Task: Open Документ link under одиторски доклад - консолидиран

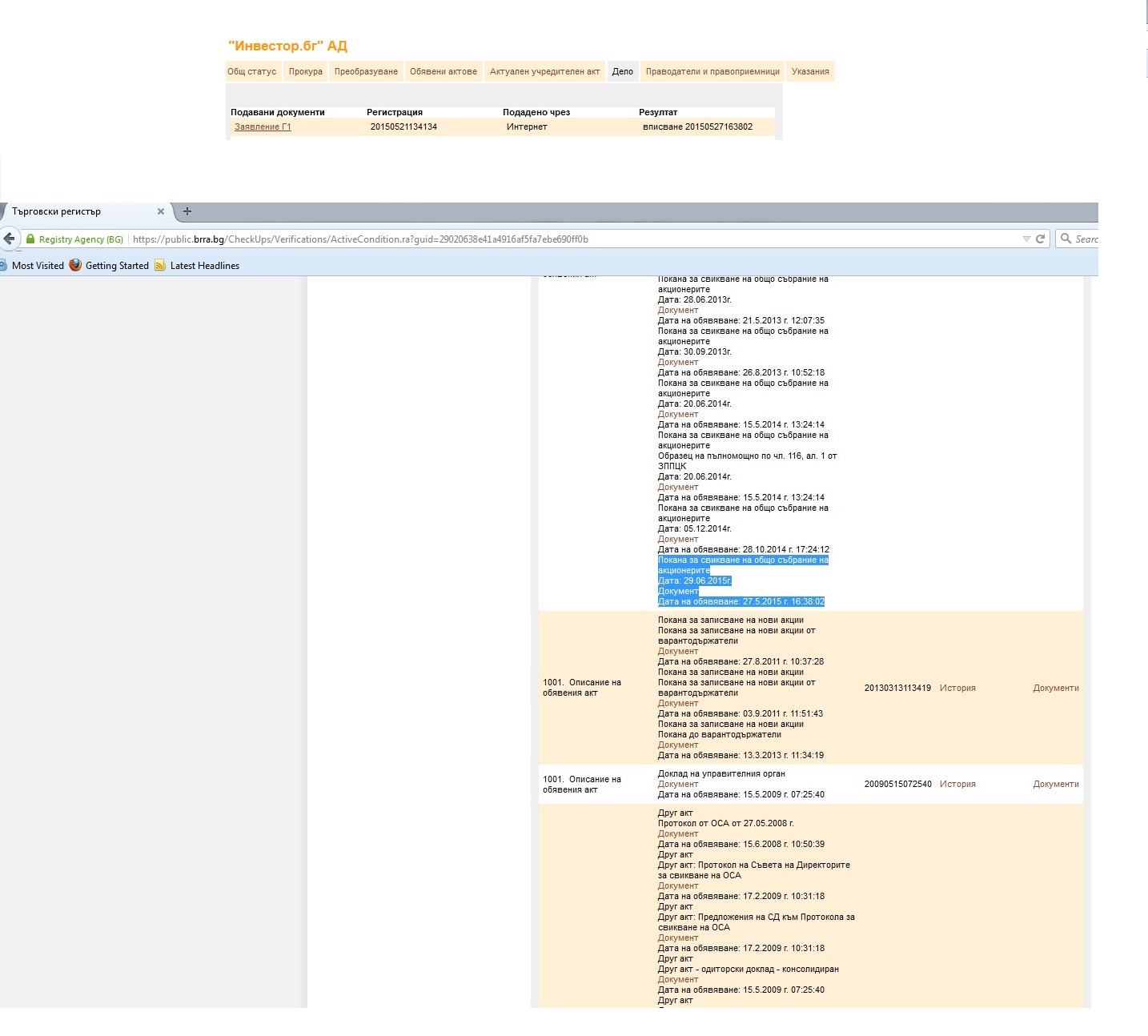Action: (678, 979)
